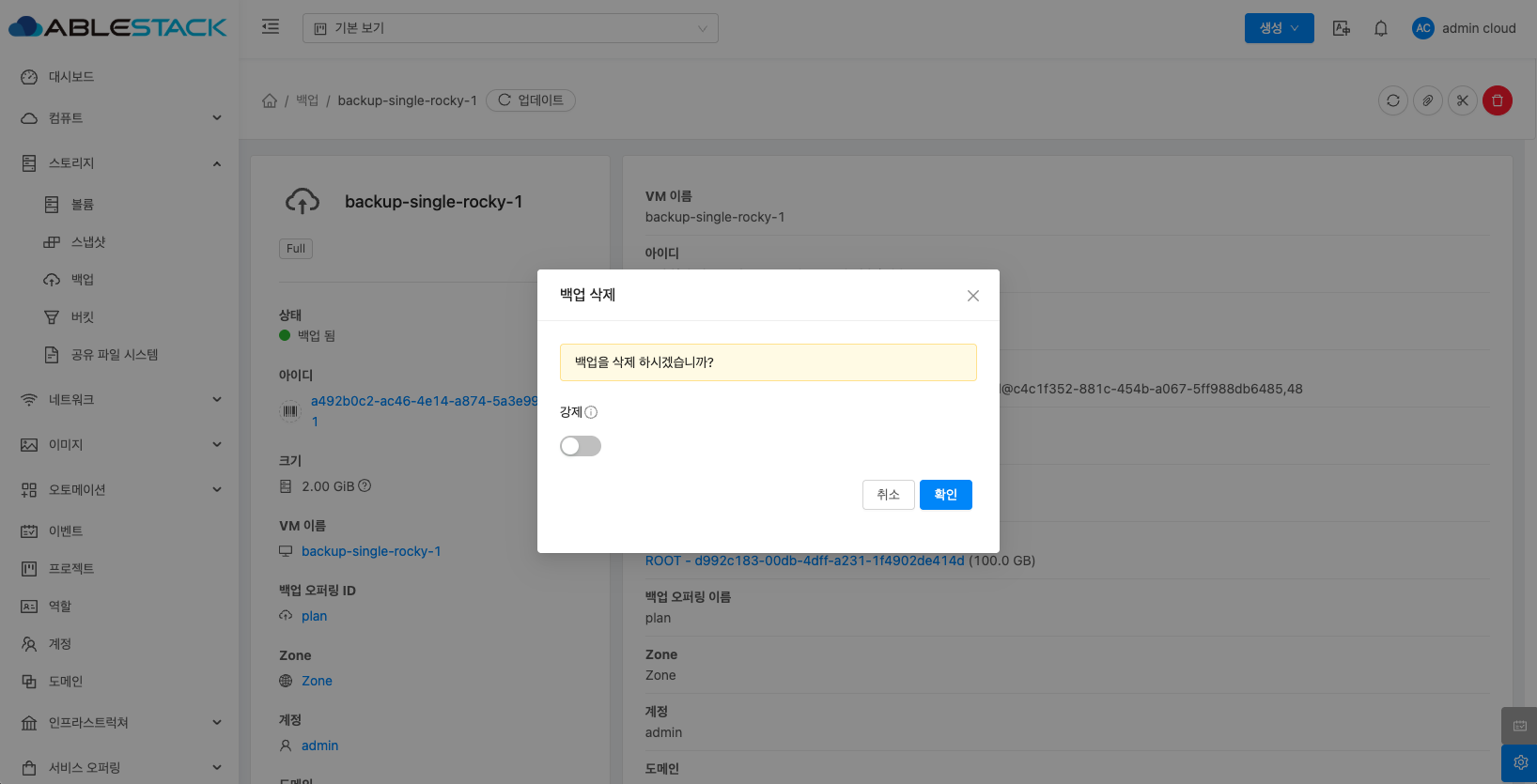This screenshot has width=1537, height=784.
Task: Open the 기본 보기 view dropdown
Action: pos(510,28)
